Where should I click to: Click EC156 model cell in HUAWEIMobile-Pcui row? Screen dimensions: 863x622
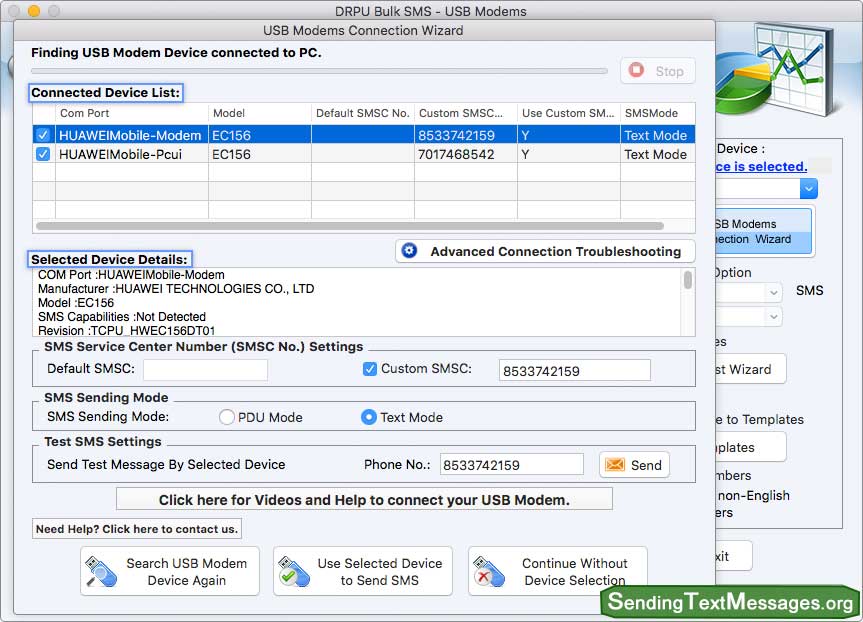coord(260,154)
